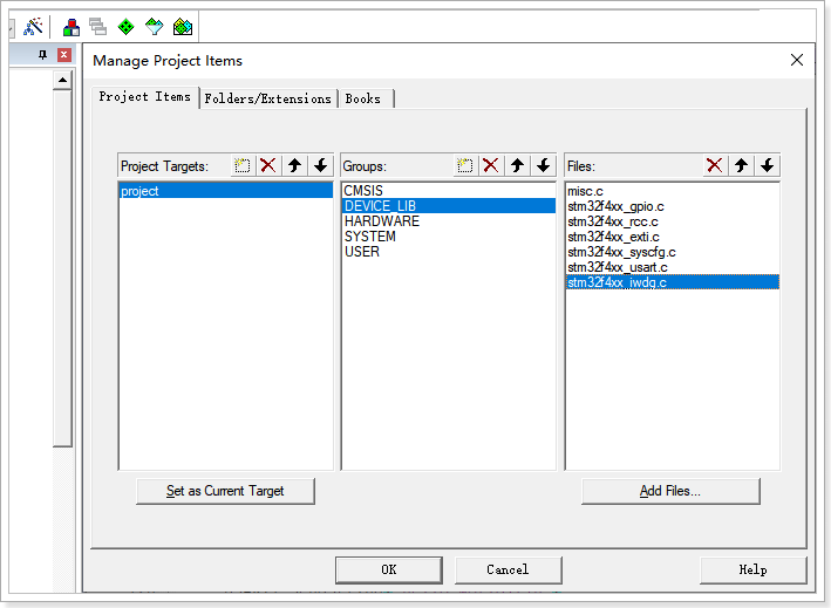Close the Manage Project Items dialog

click(797, 60)
